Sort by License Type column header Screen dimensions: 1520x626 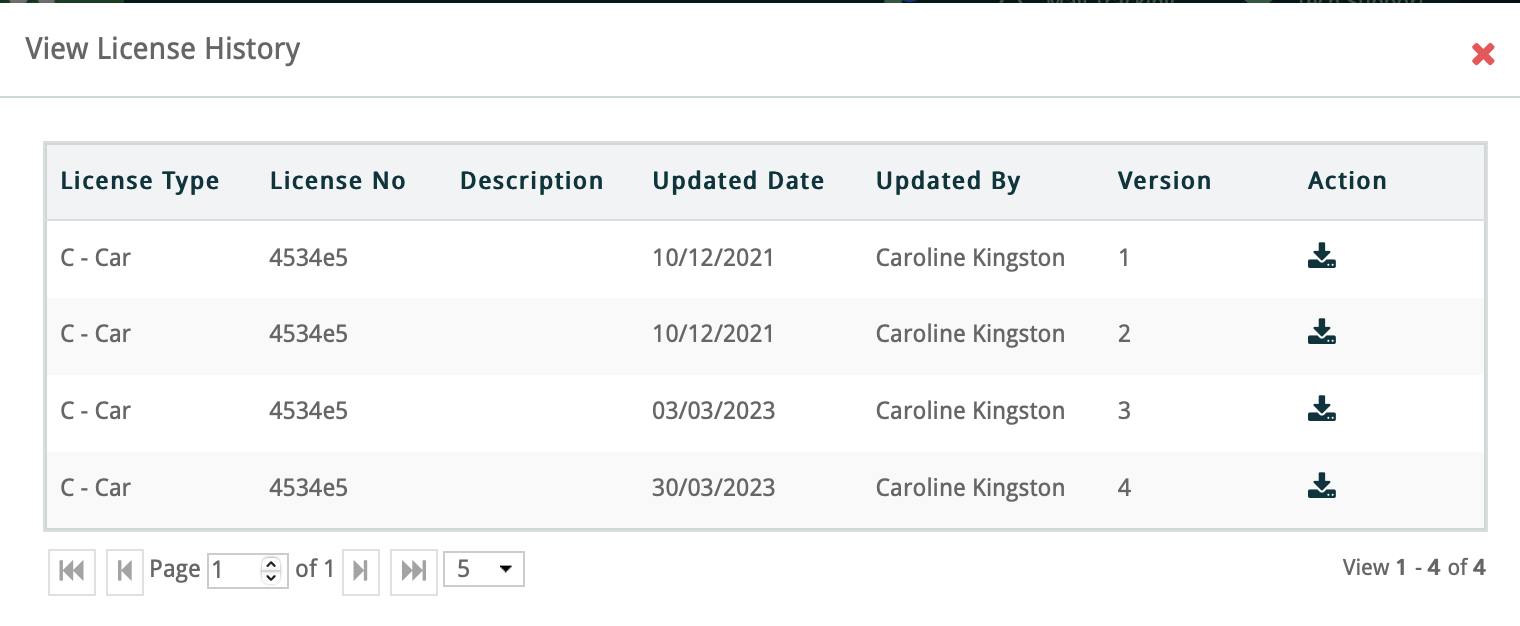(140, 181)
